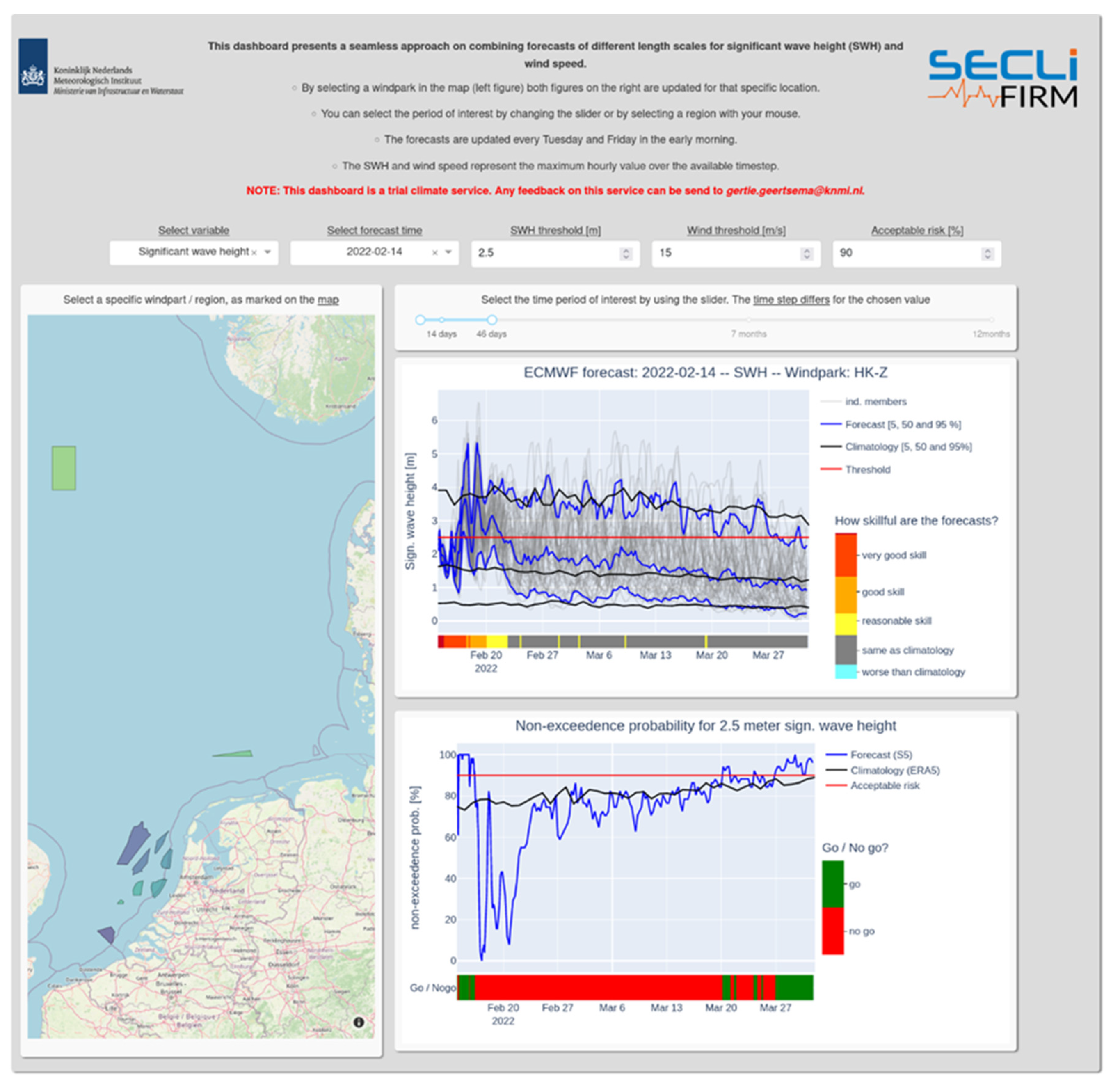Image resolution: width=1120 pixels, height=1089 pixels.
Task: Click the SWH threshold stepper arrows
Action: [626, 254]
